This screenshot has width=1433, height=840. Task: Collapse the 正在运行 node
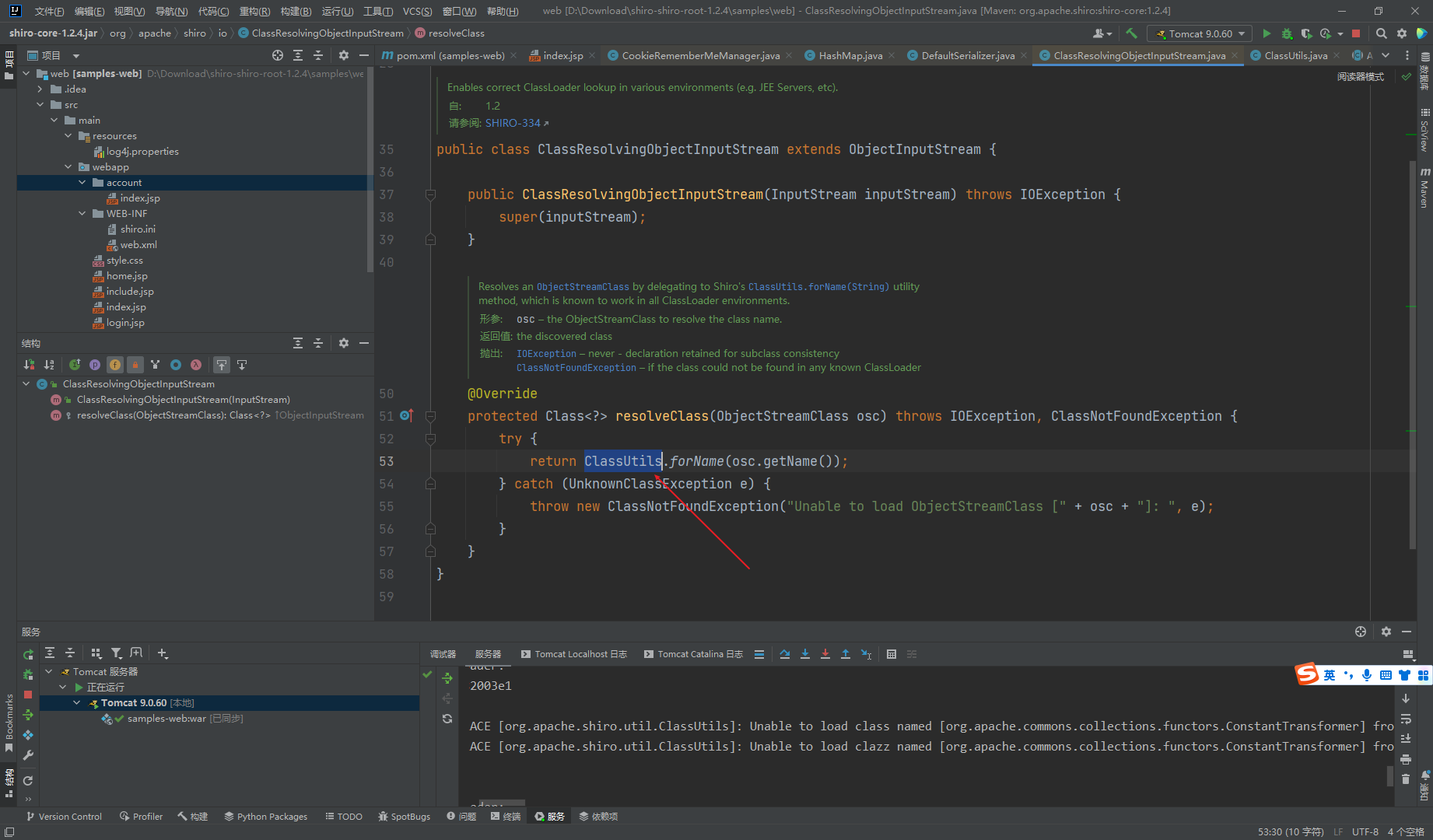(x=63, y=687)
